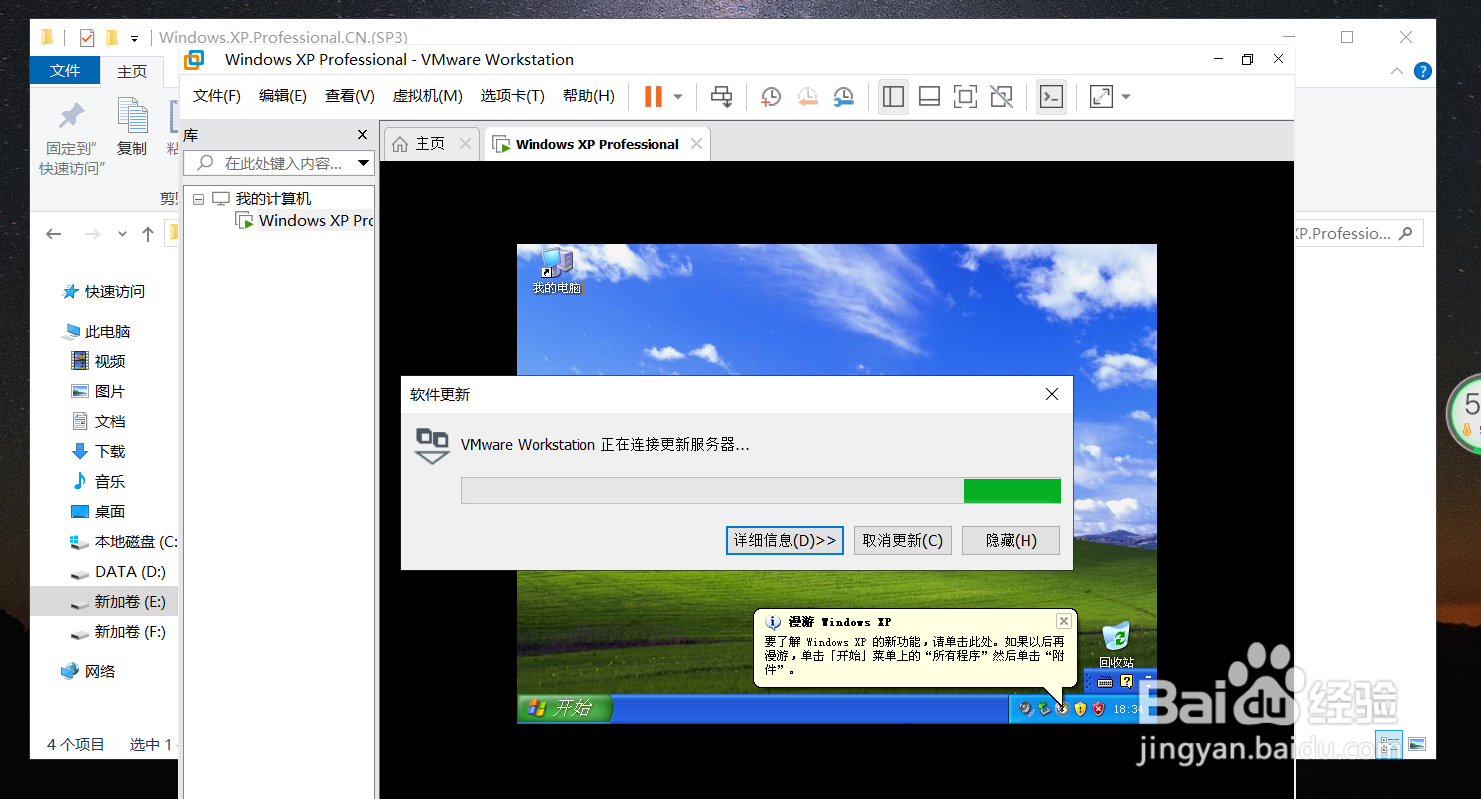Click the yellow security shield tray icon
Screen dimensions: 1481x799
pyautogui.click(x=1080, y=709)
